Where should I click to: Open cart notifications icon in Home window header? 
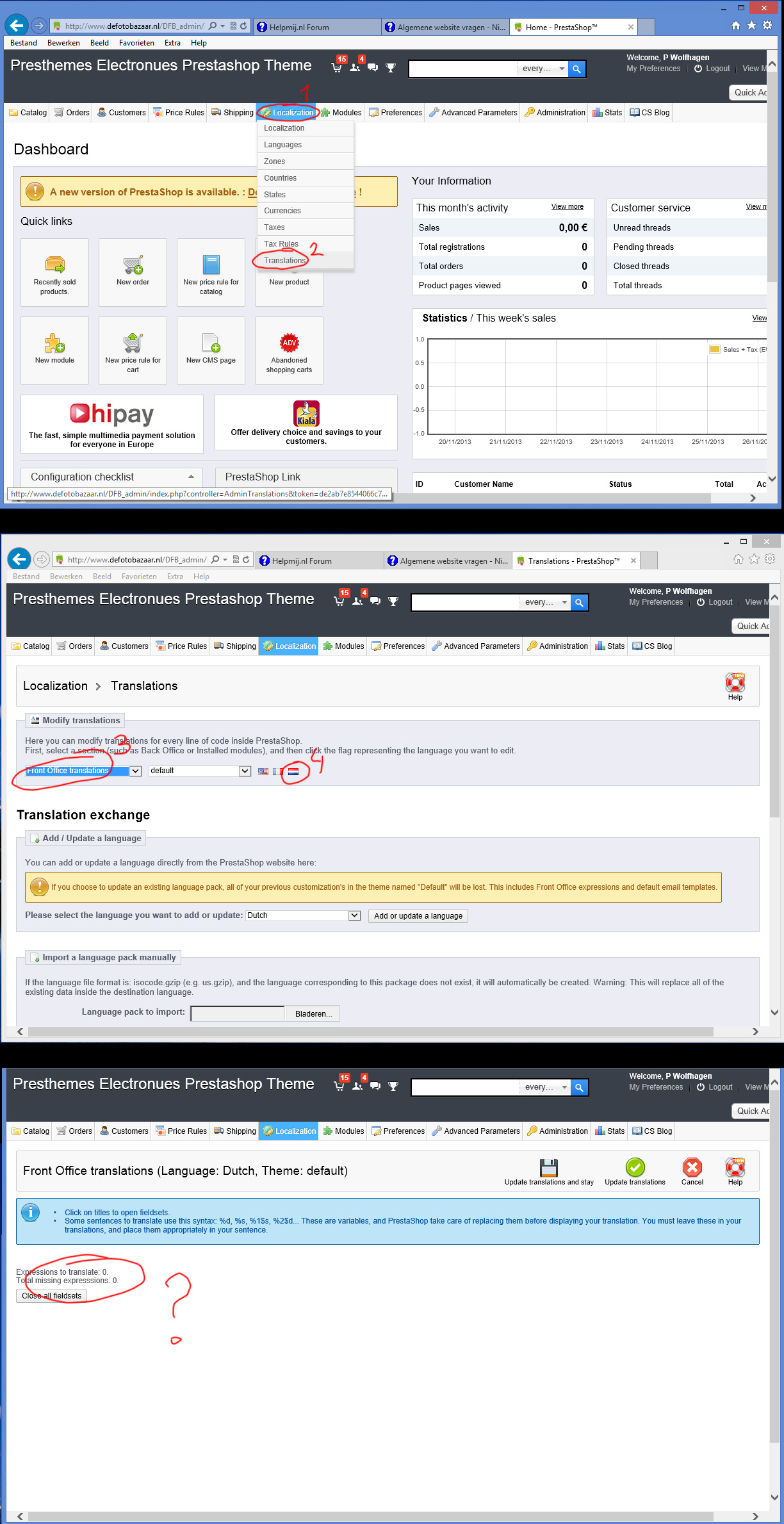pos(336,67)
